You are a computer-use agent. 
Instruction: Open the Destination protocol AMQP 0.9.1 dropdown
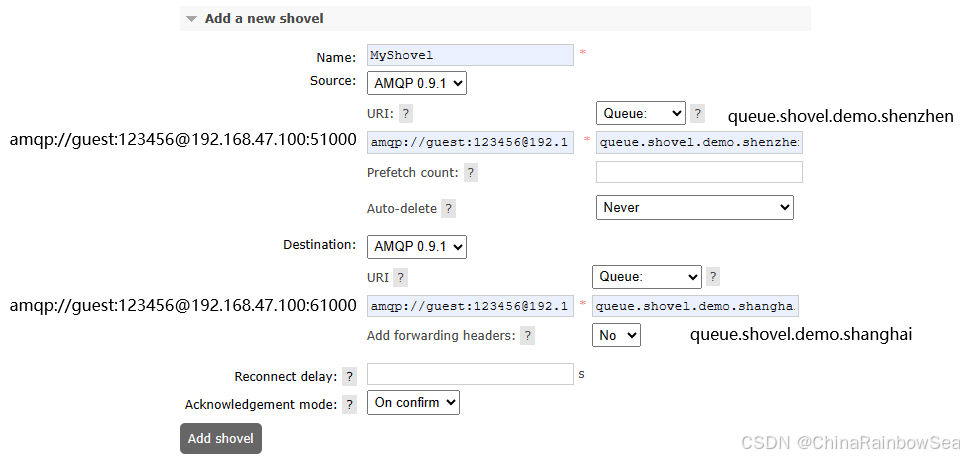tap(417, 246)
